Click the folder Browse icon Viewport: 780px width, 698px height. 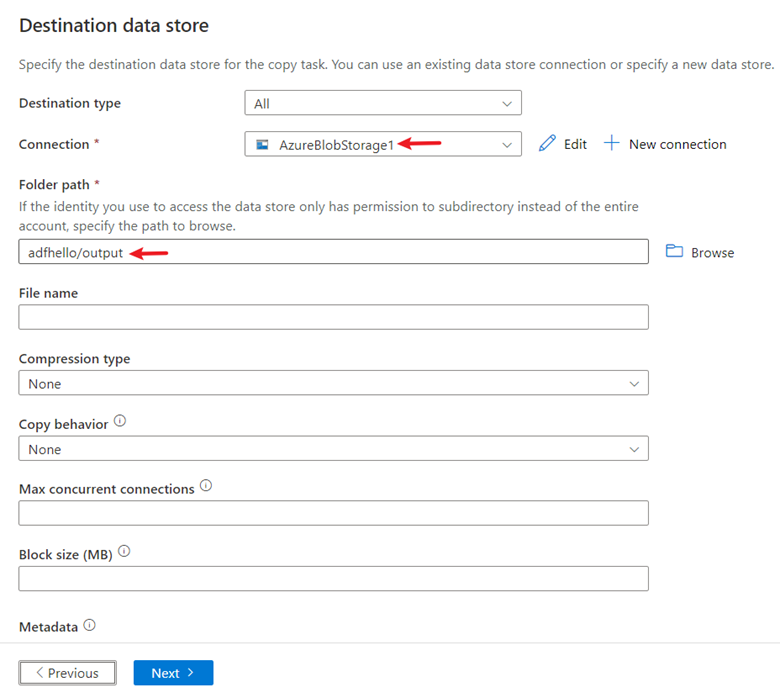674,252
